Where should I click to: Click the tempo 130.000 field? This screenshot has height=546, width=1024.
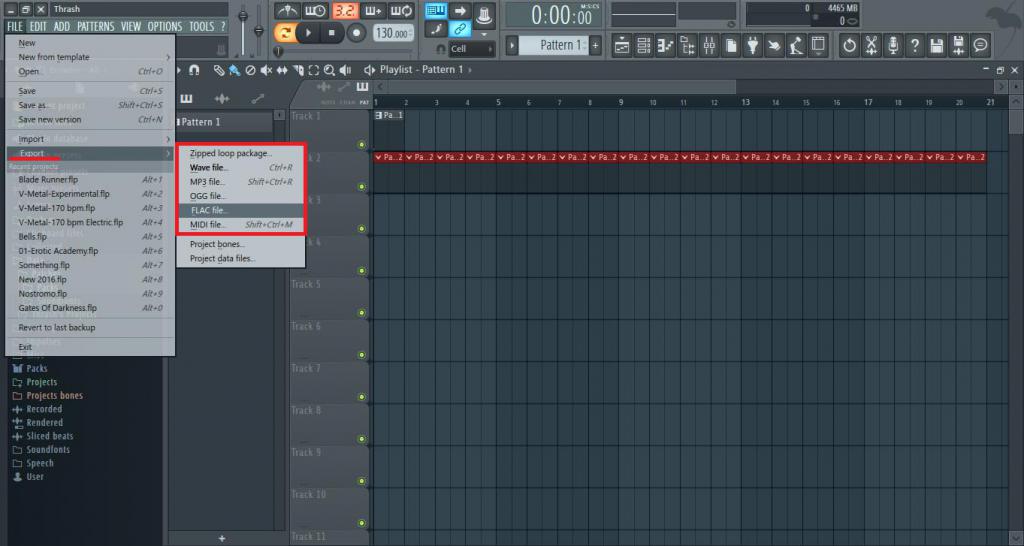coord(393,33)
